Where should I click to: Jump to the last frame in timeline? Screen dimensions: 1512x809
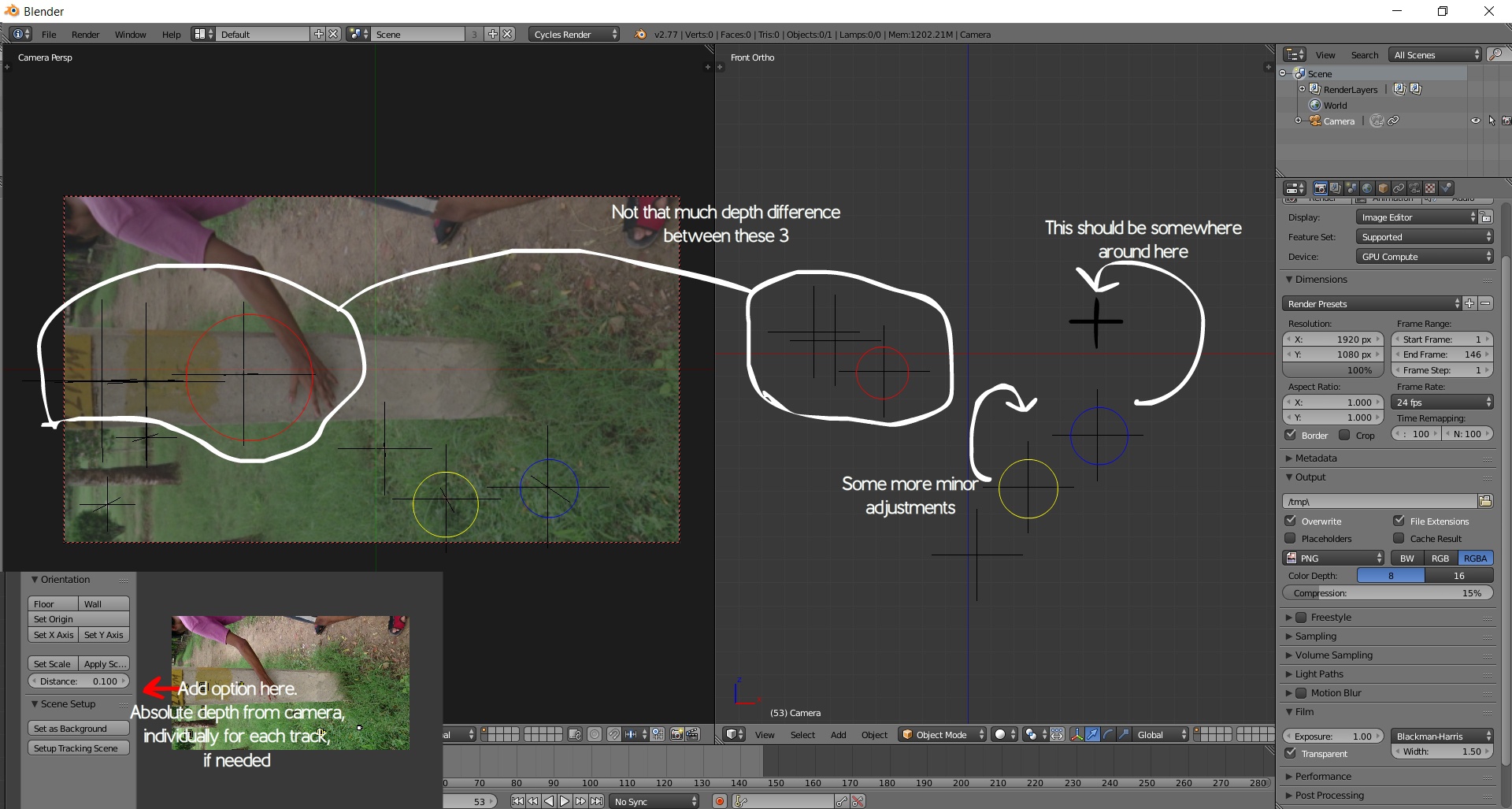(x=597, y=801)
